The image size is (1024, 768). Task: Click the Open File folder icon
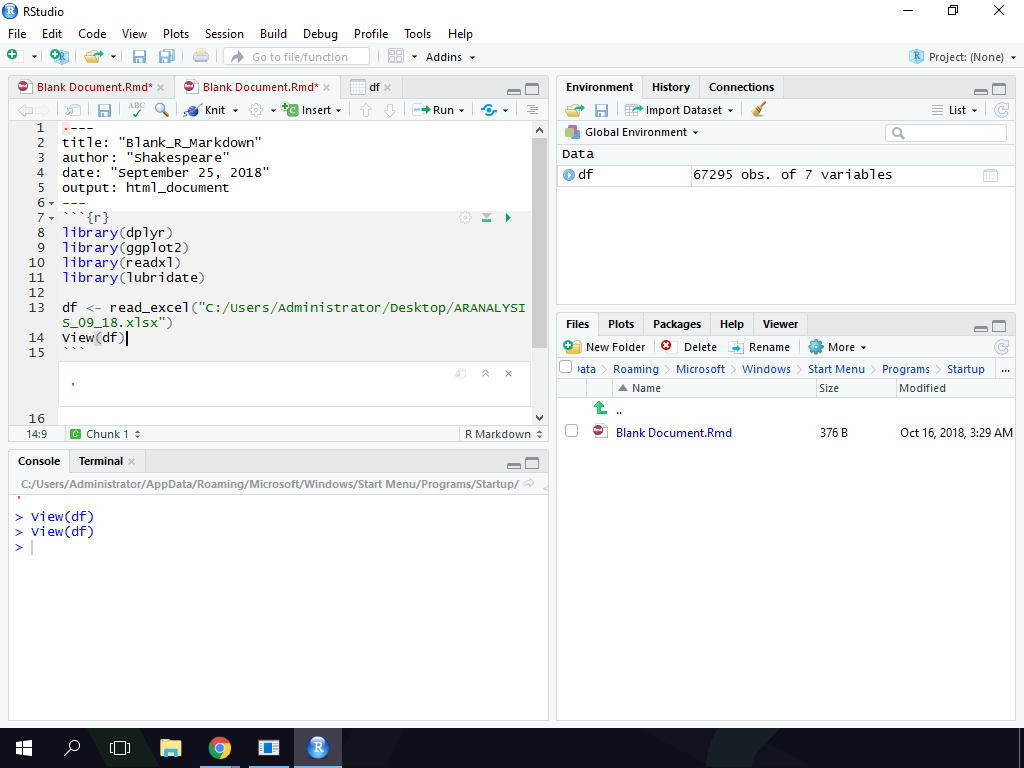tap(93, 57)
